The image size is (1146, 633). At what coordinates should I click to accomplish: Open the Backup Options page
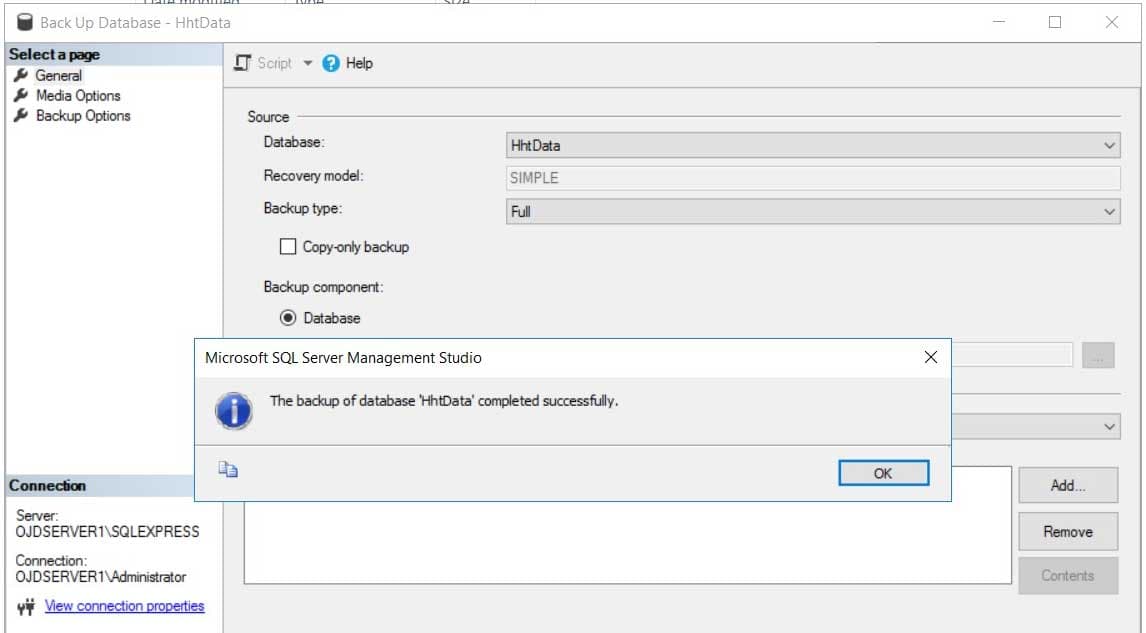click(x=83, y=115)
